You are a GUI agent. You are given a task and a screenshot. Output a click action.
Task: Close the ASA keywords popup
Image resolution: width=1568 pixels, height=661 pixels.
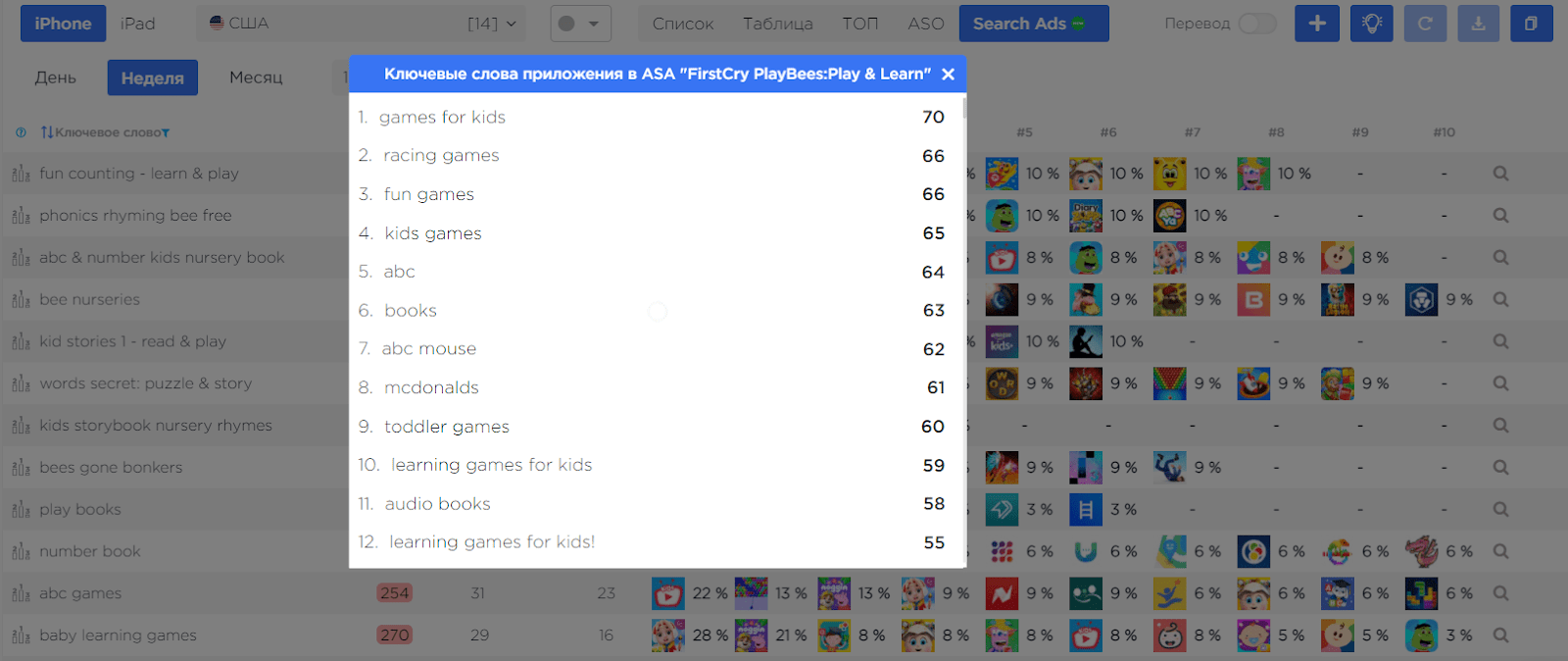pyautogui.click(x=948, y=74)
